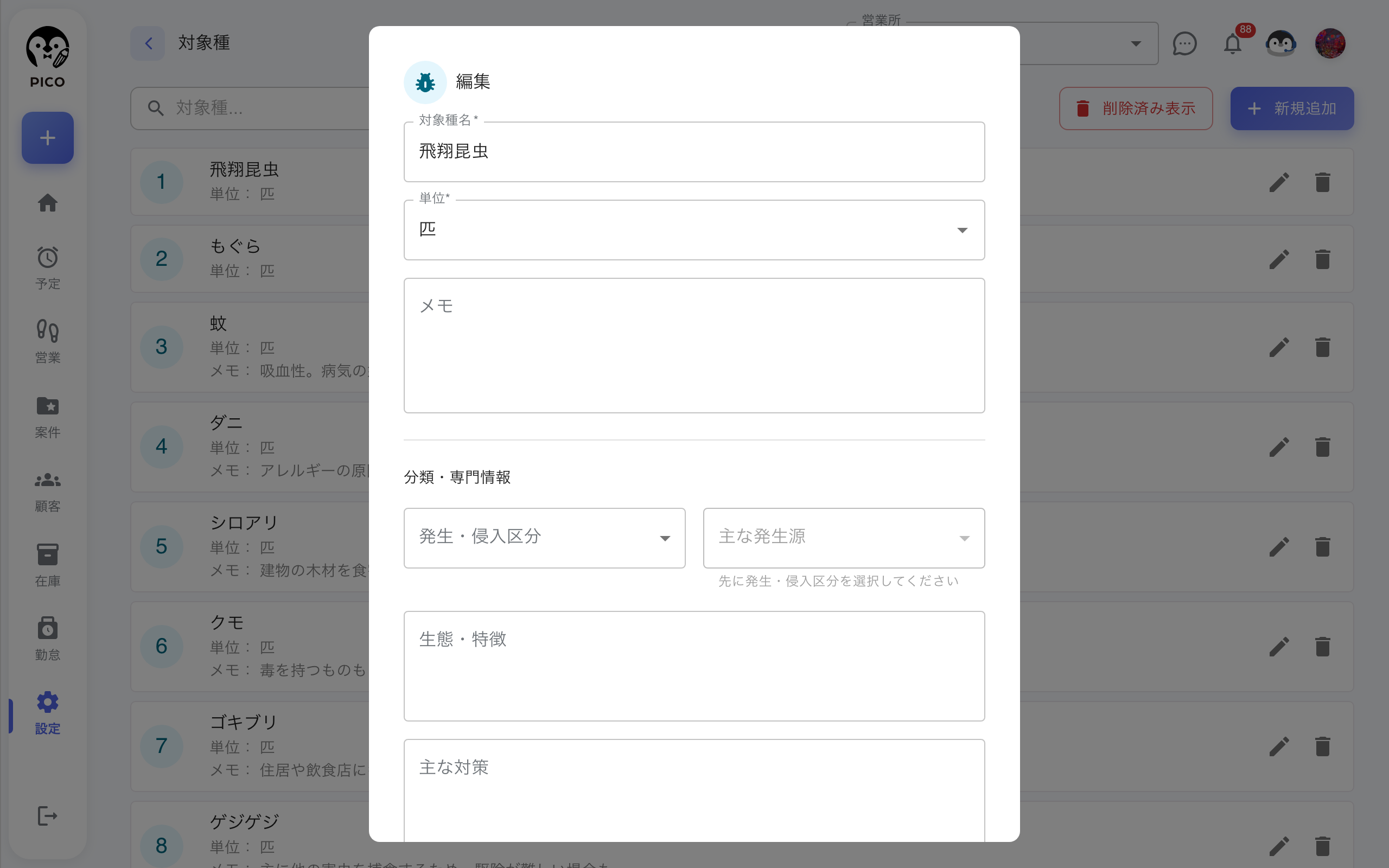Open the 単位 unit dropdown showing 匹
1389x868 pixels.
point(694,230)
